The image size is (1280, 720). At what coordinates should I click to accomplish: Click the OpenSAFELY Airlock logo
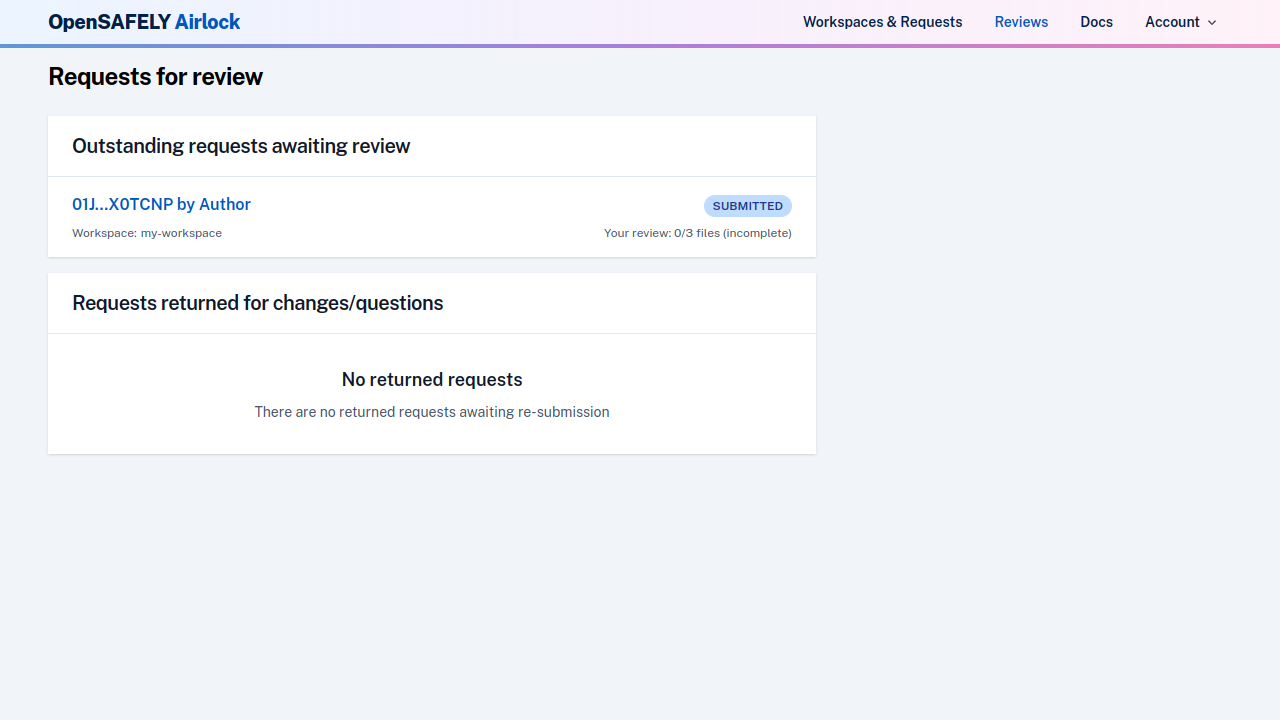point(143,21)
